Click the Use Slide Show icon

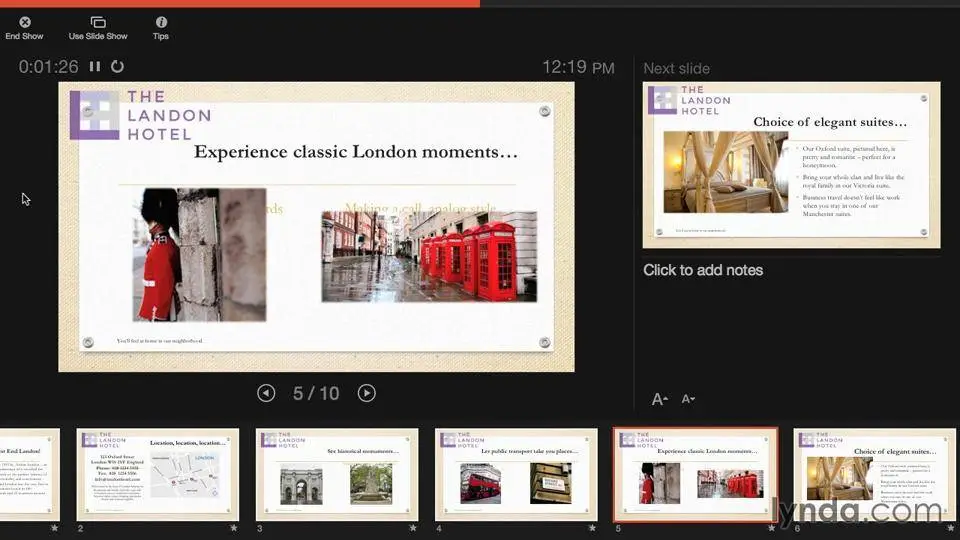pyautogui.click(x=98, y=23)
